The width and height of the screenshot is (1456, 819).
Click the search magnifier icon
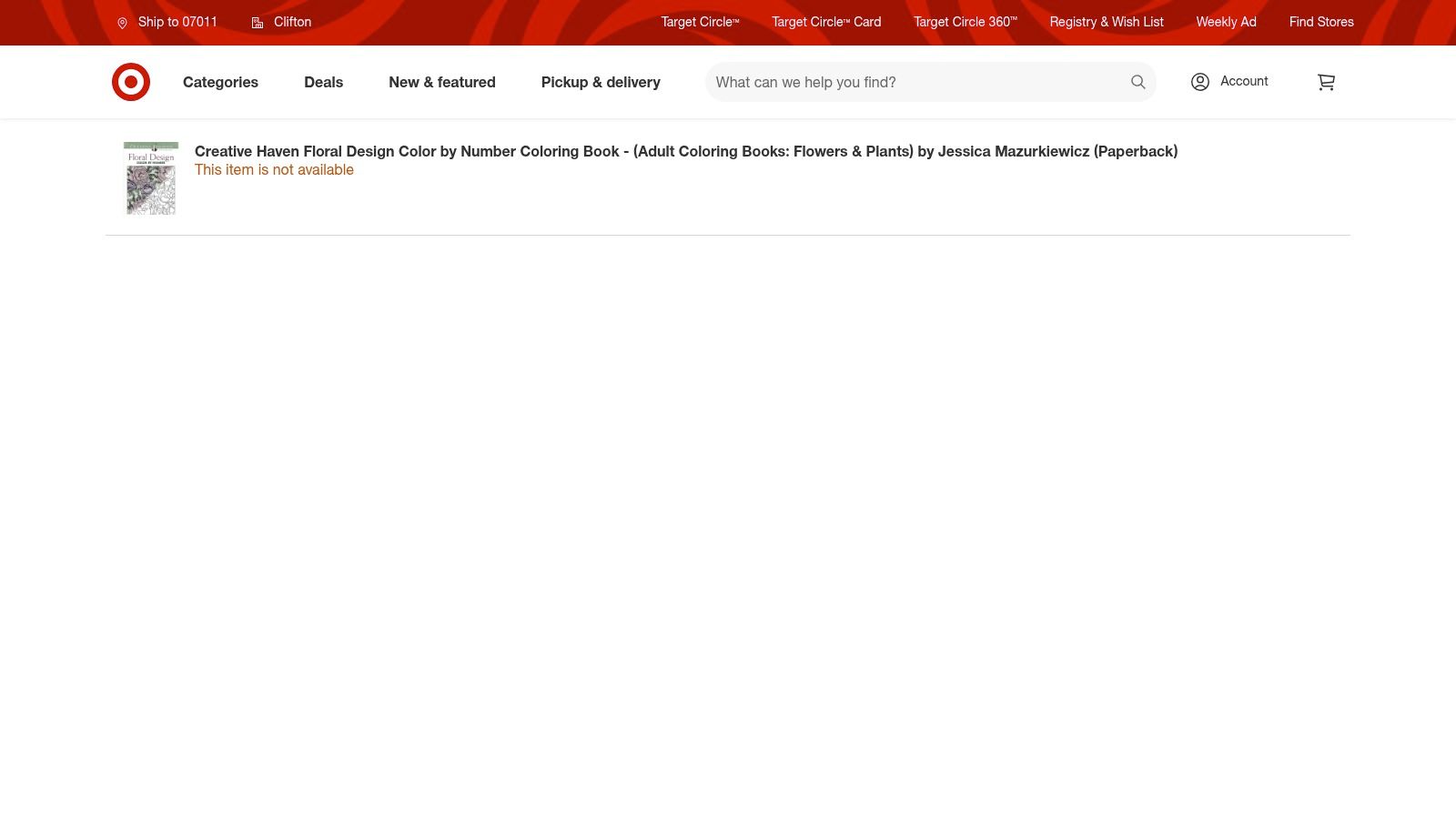(x=1137, y=82)
